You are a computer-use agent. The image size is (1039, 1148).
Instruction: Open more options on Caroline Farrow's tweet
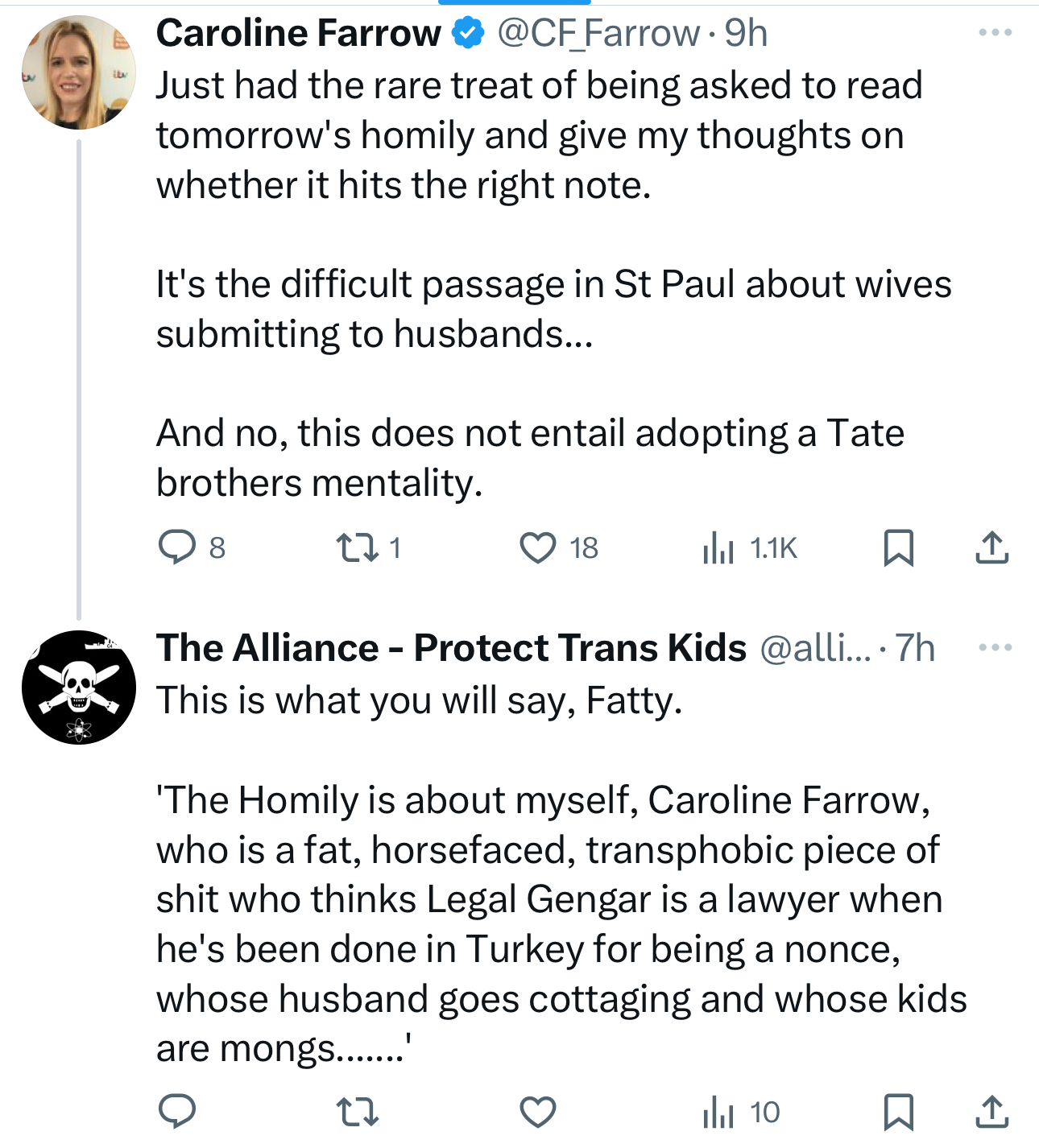(x=995, y=33)
